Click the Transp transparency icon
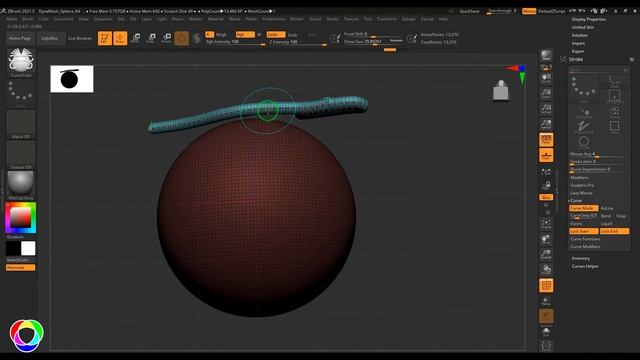Viewport: 640px width, 360px height. click(546, 301)
